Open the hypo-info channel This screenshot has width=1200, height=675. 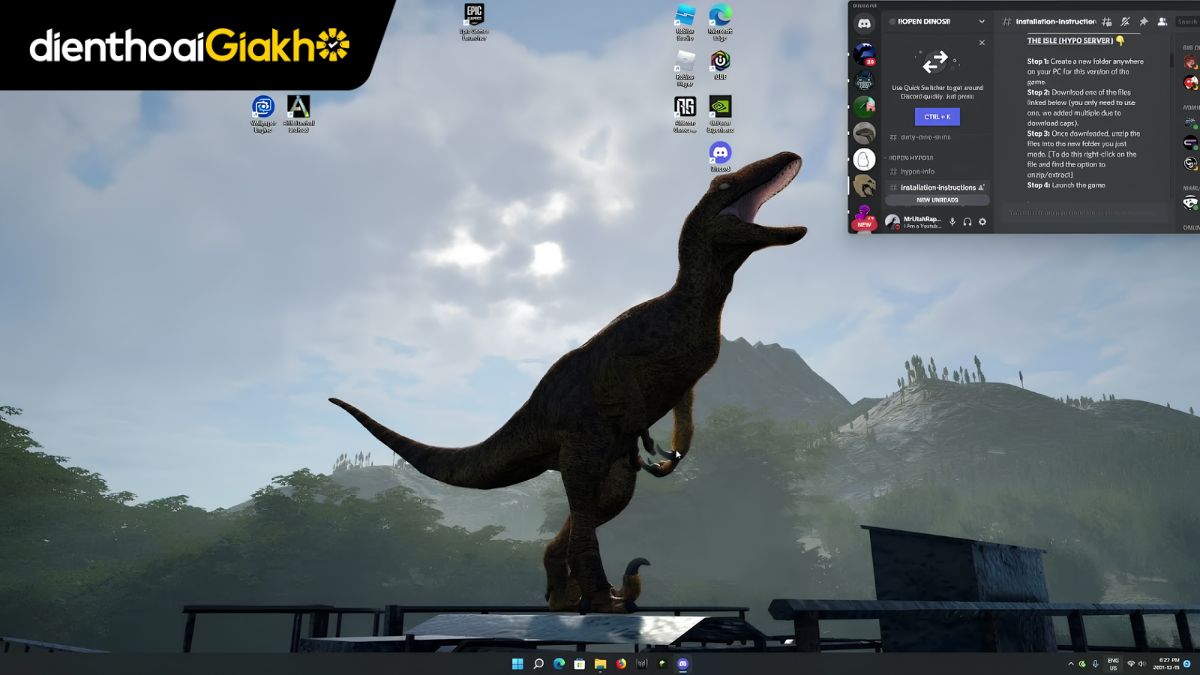pyautogui.click(x=937, y=172)
